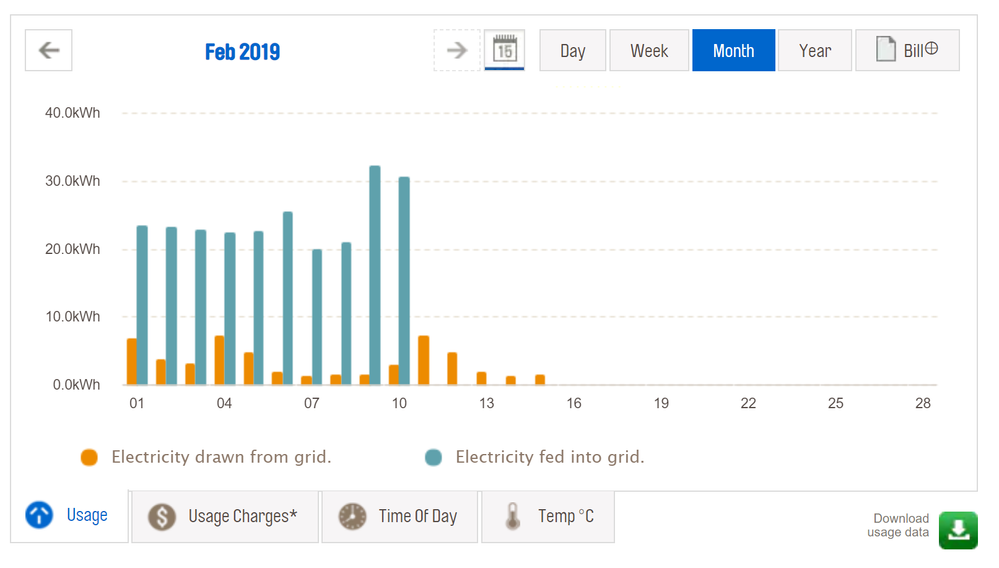Screen dimensions: 999x568
Task: Click the forward arrow to next month
Action: pos(457,51)
